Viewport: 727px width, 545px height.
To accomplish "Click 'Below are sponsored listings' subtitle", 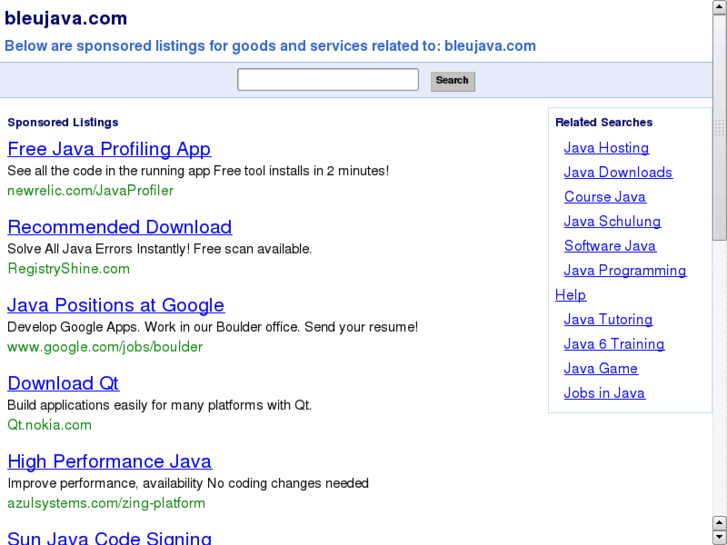I will (x=270, y=46).
